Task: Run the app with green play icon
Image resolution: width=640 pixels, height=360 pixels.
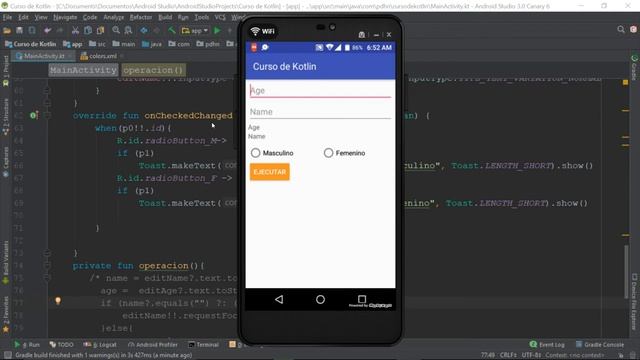Action: pyautogui.click(x=217, y=31)
